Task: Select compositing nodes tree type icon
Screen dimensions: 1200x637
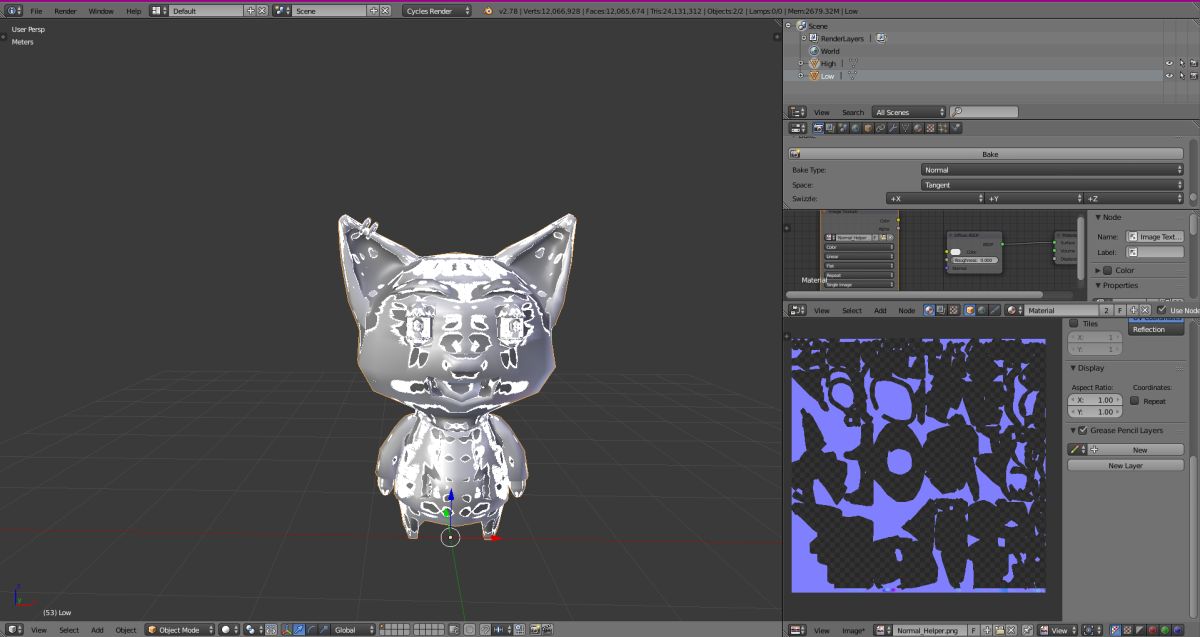Action: (x=942, y=310)
